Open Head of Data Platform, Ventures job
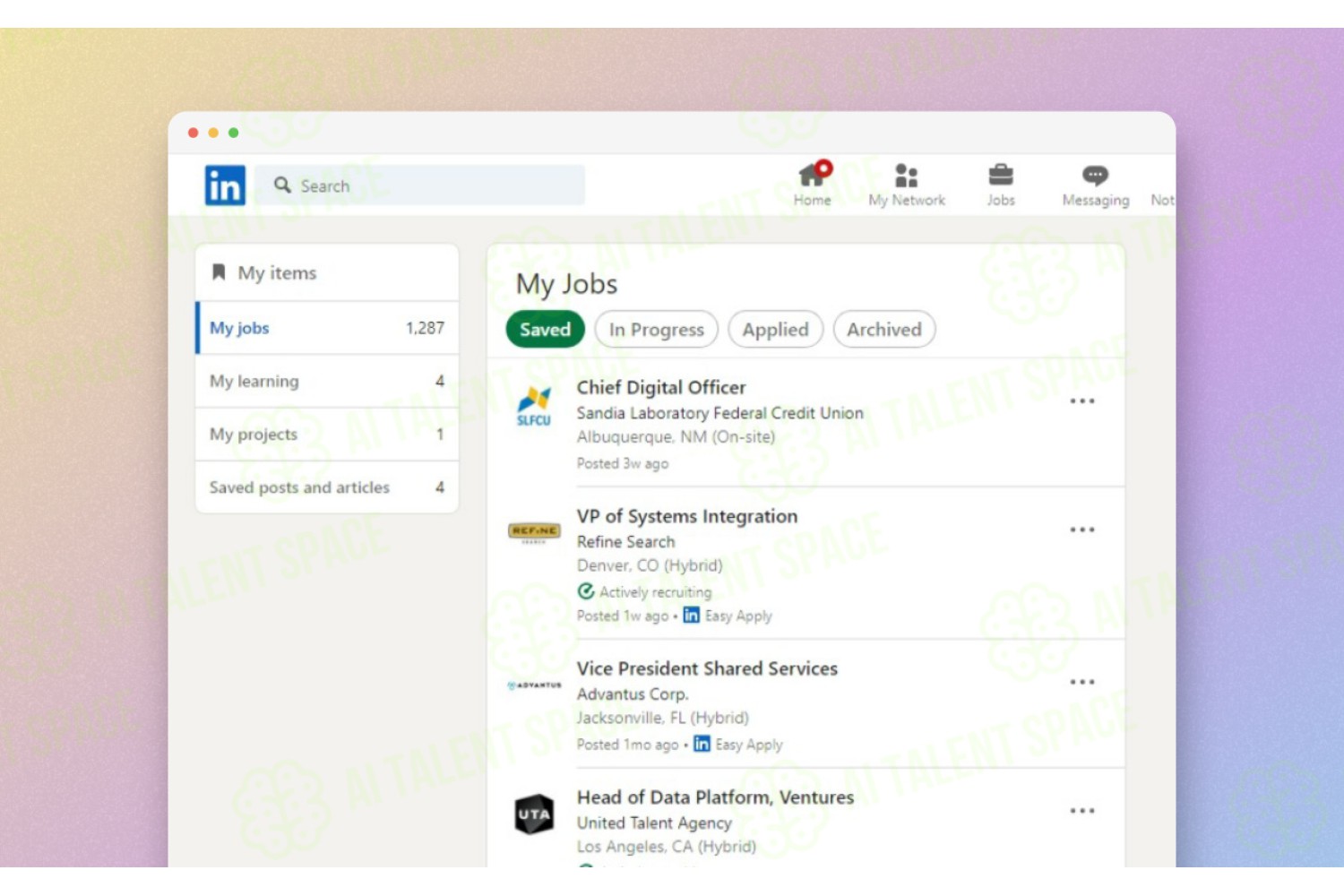 tap(715, 797)
